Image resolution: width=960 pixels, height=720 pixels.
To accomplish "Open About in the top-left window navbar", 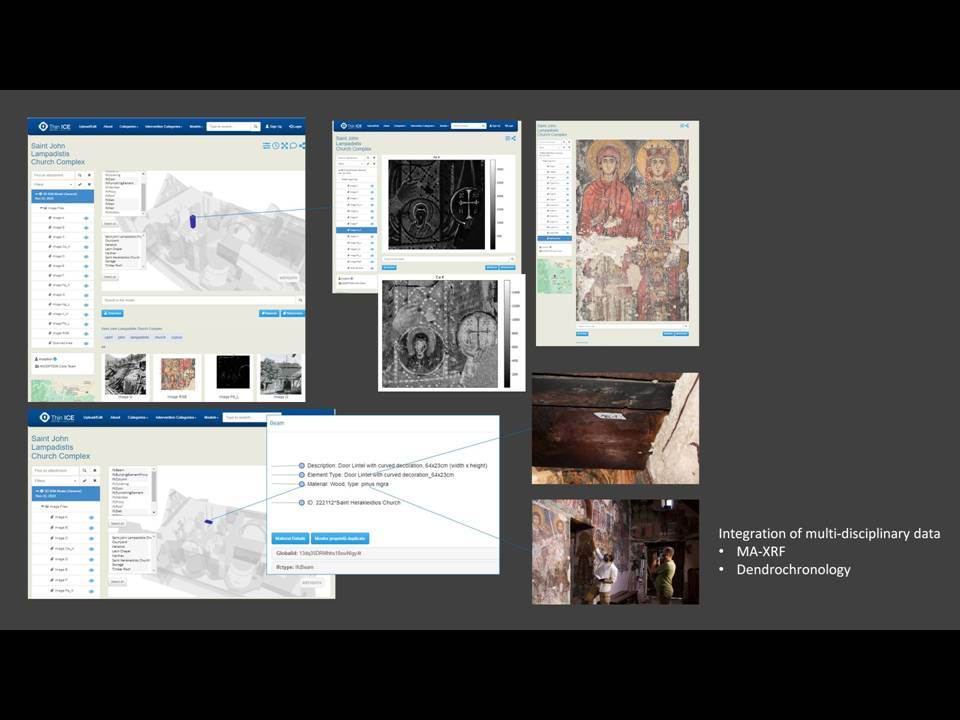I will coord(108,127).
